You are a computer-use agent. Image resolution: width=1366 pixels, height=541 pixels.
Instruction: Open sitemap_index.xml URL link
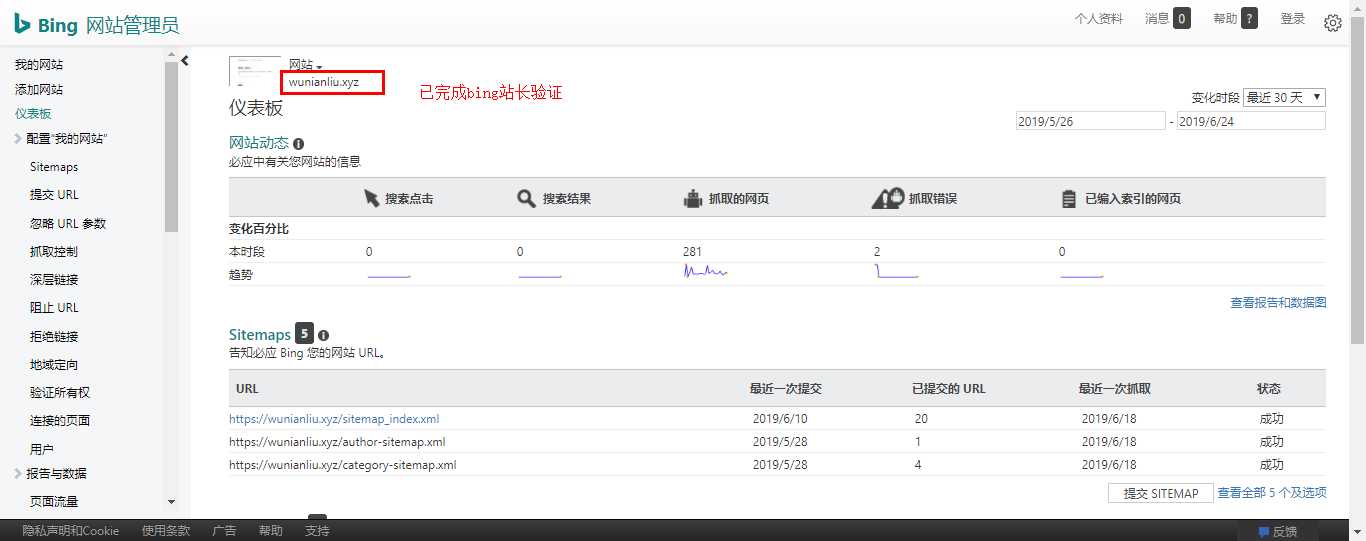[334, 419]
